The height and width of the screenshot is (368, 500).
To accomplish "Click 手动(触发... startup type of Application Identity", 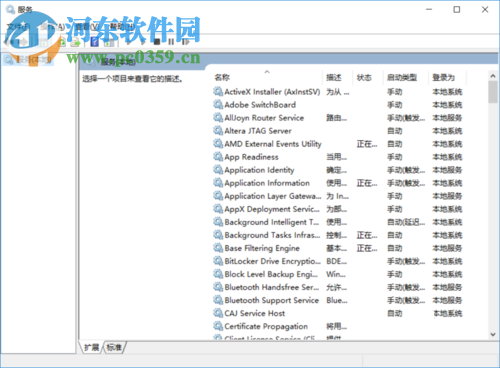I will [x=406, y=170].
